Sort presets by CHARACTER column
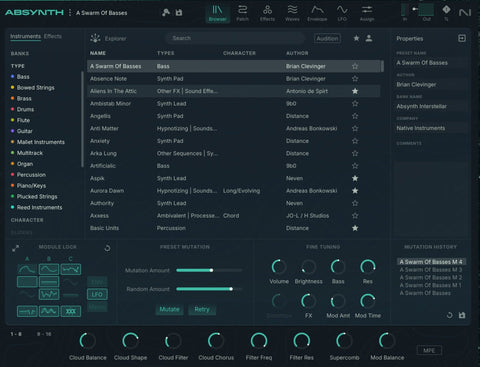 [239, 53]
